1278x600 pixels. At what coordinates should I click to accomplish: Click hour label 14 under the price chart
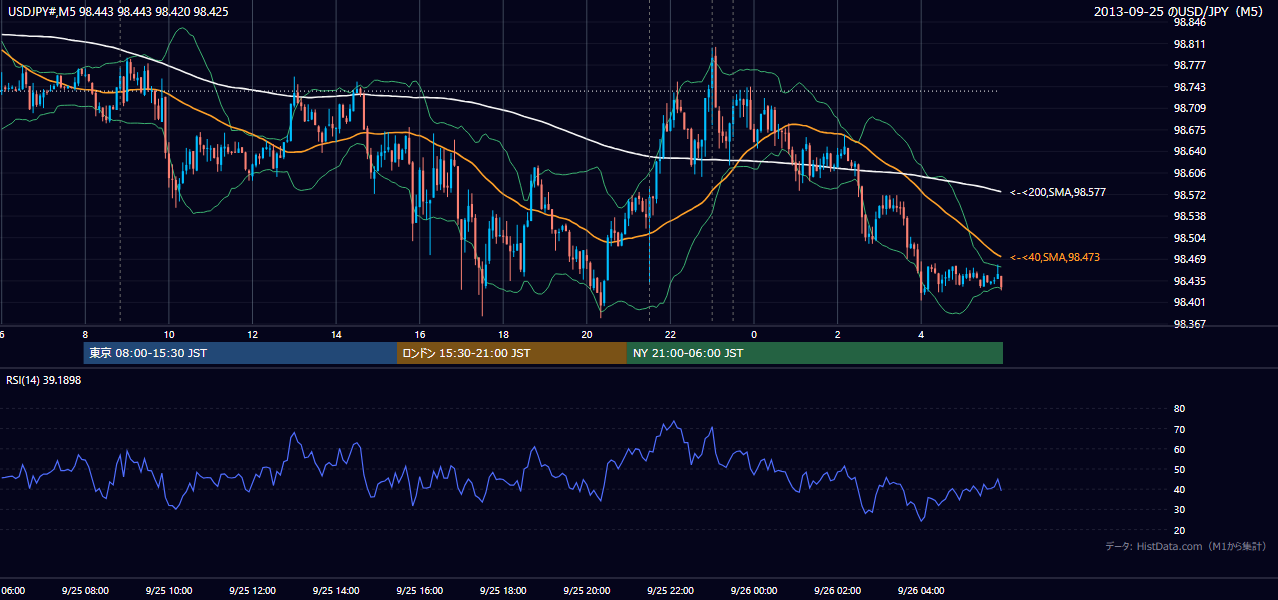[x=336, y=334]
